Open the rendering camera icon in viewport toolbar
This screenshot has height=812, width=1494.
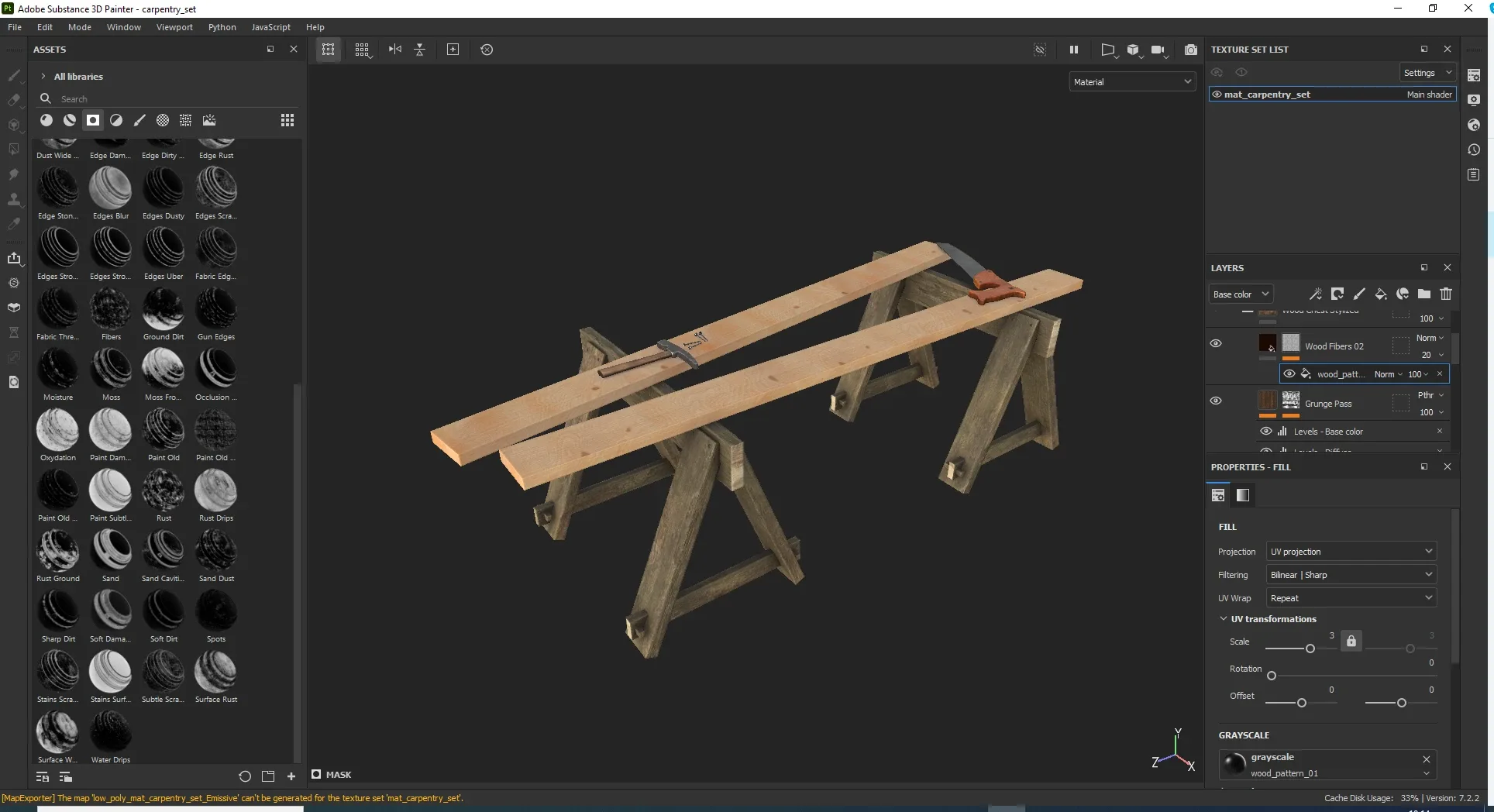1158,50
